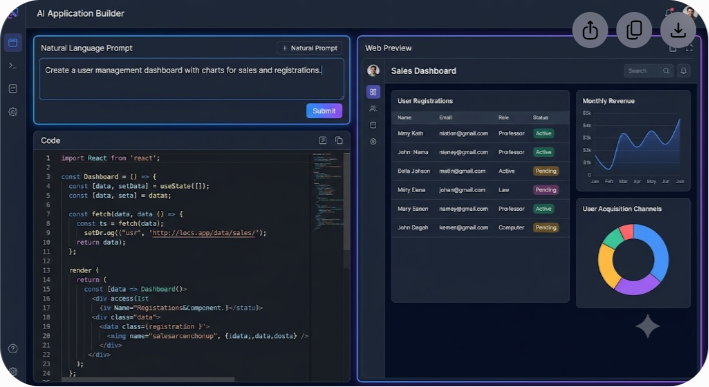The height and width of the screenshot is (387, 709).
Task: Click the URL link on code line 9
Action: [x=204, y=233]
